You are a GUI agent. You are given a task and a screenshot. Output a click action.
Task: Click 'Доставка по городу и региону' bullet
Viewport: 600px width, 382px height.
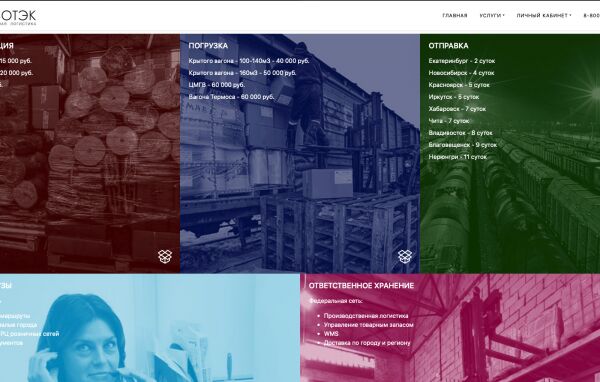[x=367, y=343]
